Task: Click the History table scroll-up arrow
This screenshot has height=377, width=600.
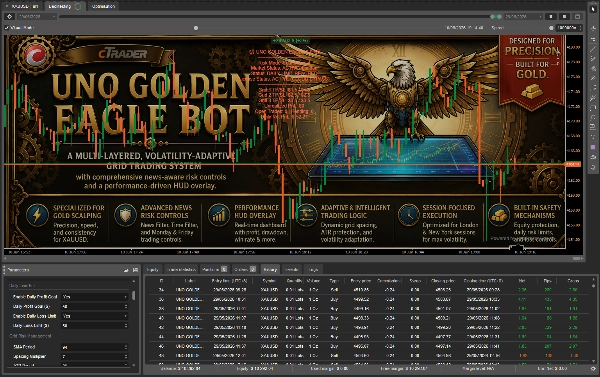Action: coord(593,280)
